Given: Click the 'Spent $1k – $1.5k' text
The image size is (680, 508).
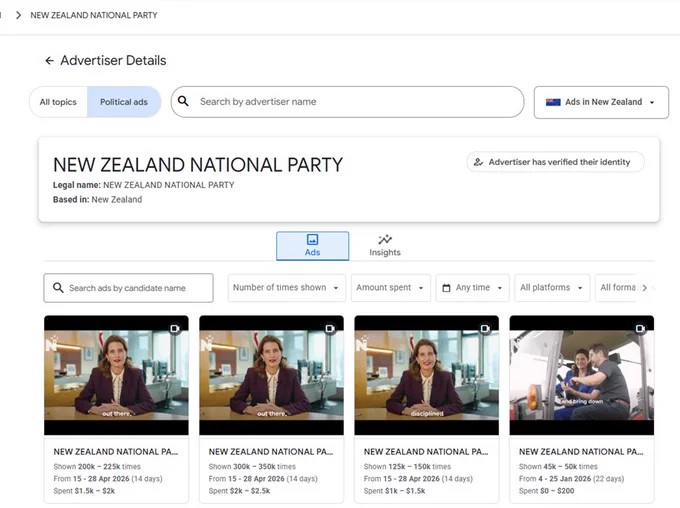Looking at the screenshot, I should coord(395,491).
